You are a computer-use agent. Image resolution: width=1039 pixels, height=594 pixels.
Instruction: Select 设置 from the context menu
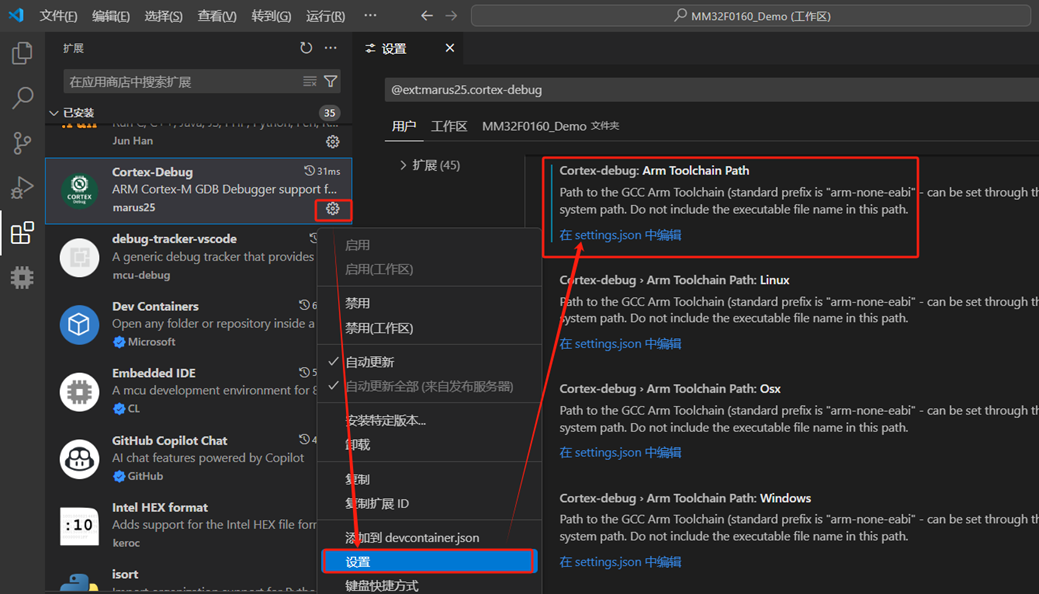pos(358,562)
